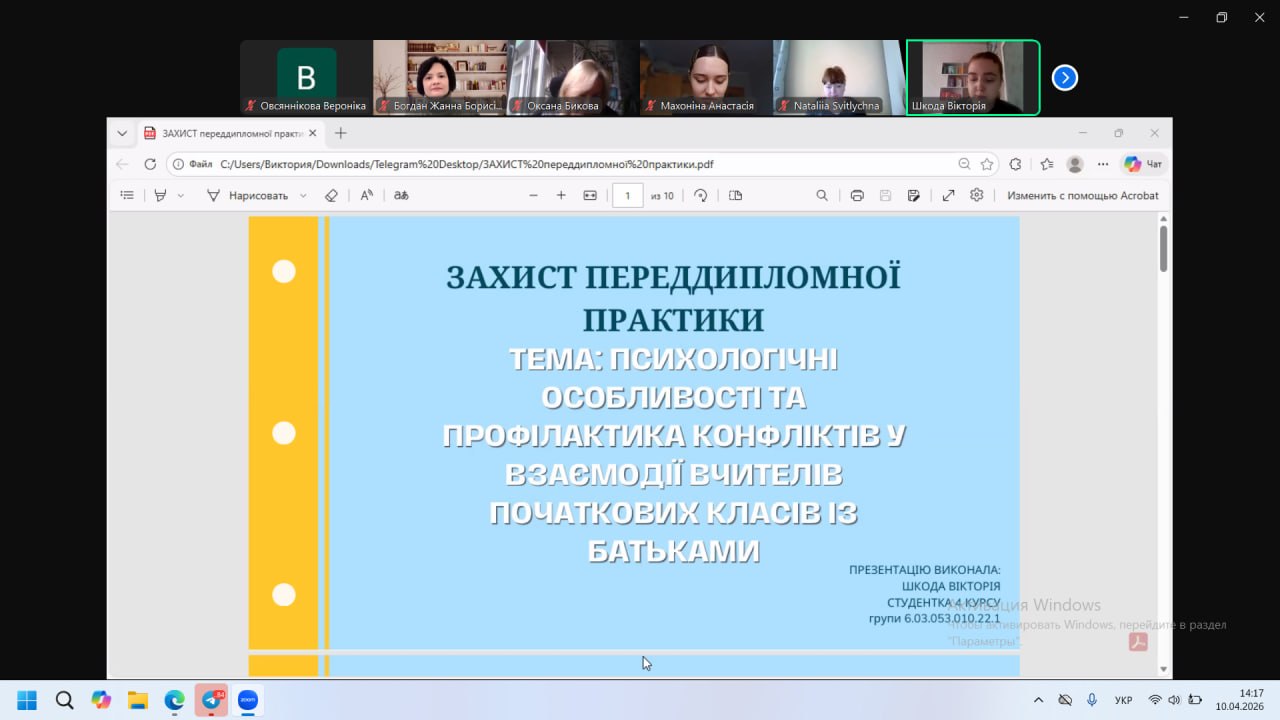This screenshot has height=720, width=1280.
Task: Click the page number input field
Action: pyautogui.click(x=627, y=196)
